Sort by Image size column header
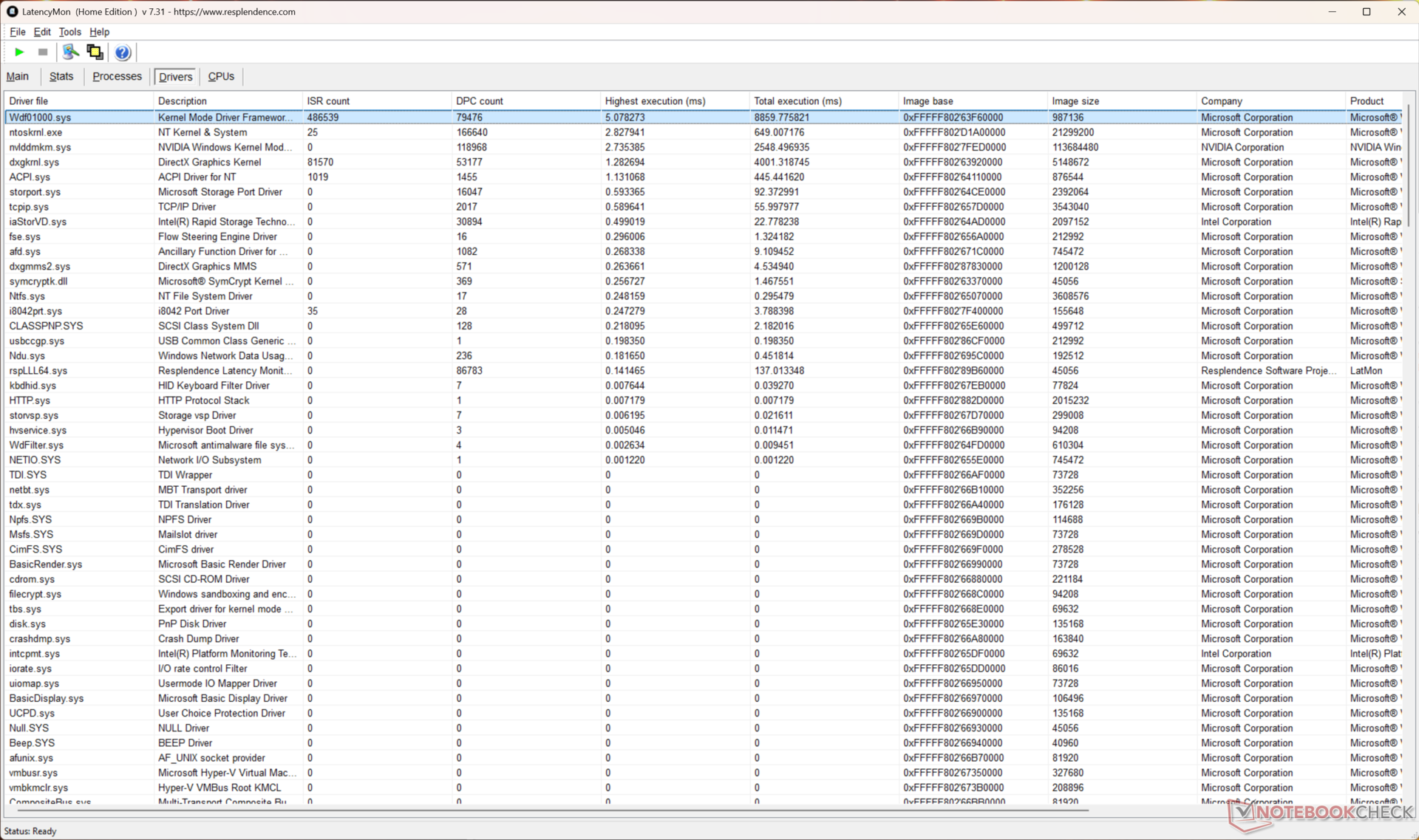This screenshot has height=840, width=1419. click(1123, 101)
